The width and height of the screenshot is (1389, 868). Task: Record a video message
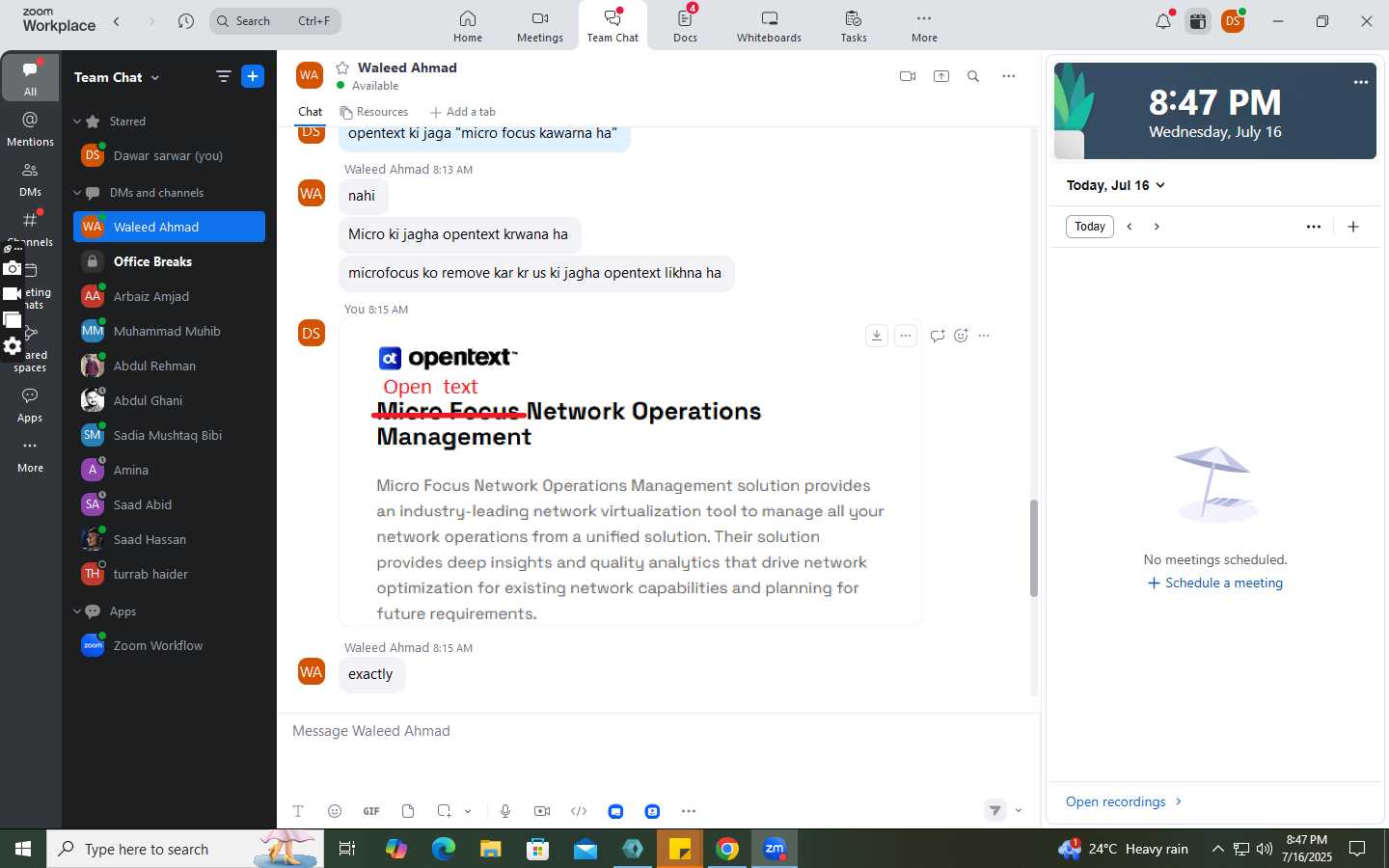[x=542, y=811]
